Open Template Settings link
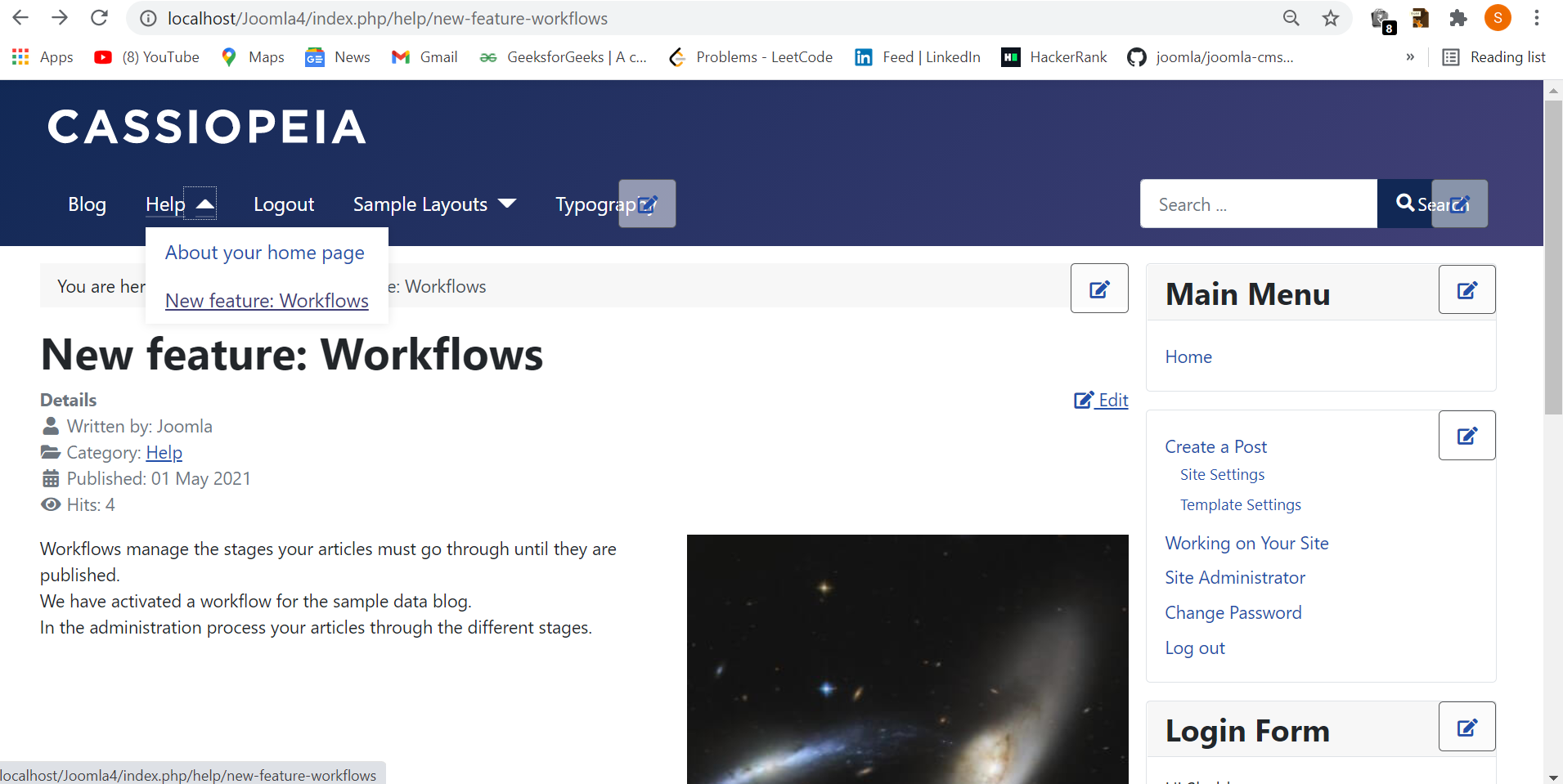Viewport: 1563px width, 784px height. pyautogui.click(x=1240, y=505)
